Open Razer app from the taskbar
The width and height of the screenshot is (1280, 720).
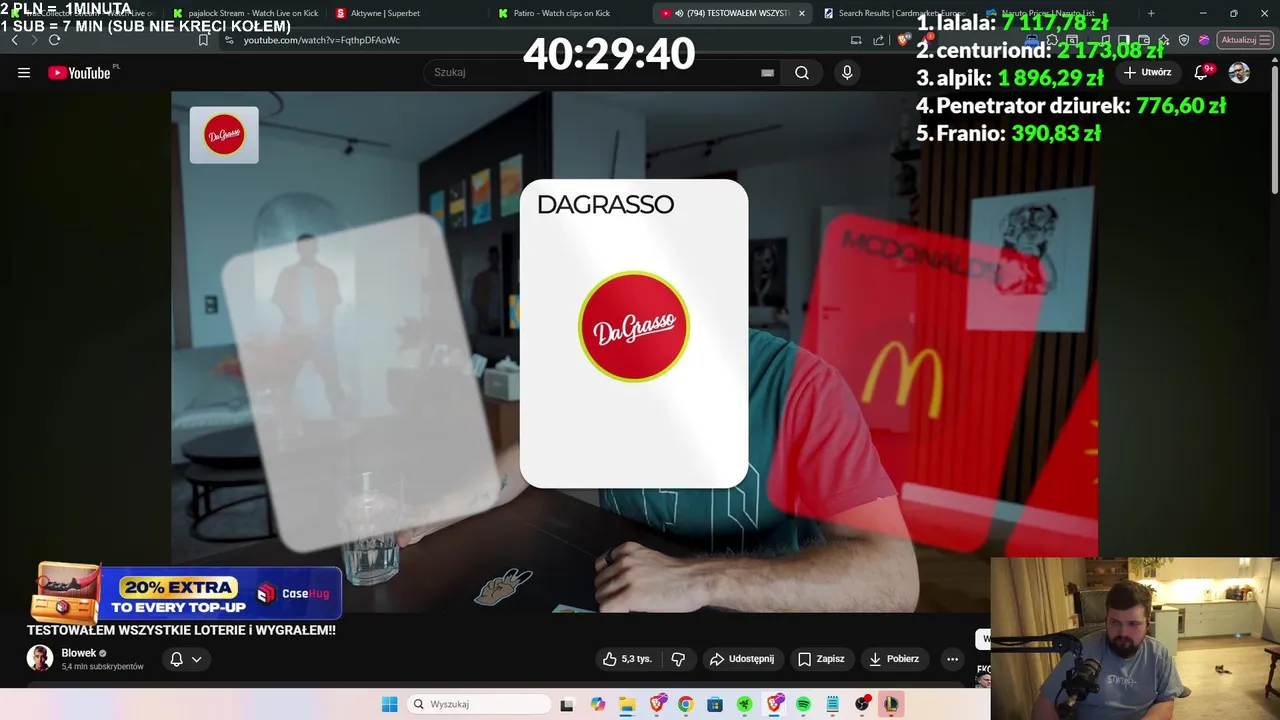744,704
